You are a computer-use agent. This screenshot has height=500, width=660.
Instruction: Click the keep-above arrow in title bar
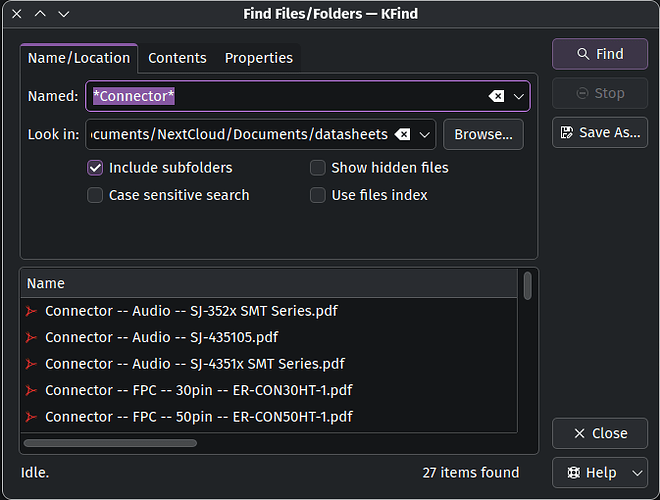(x=40, y=14)
